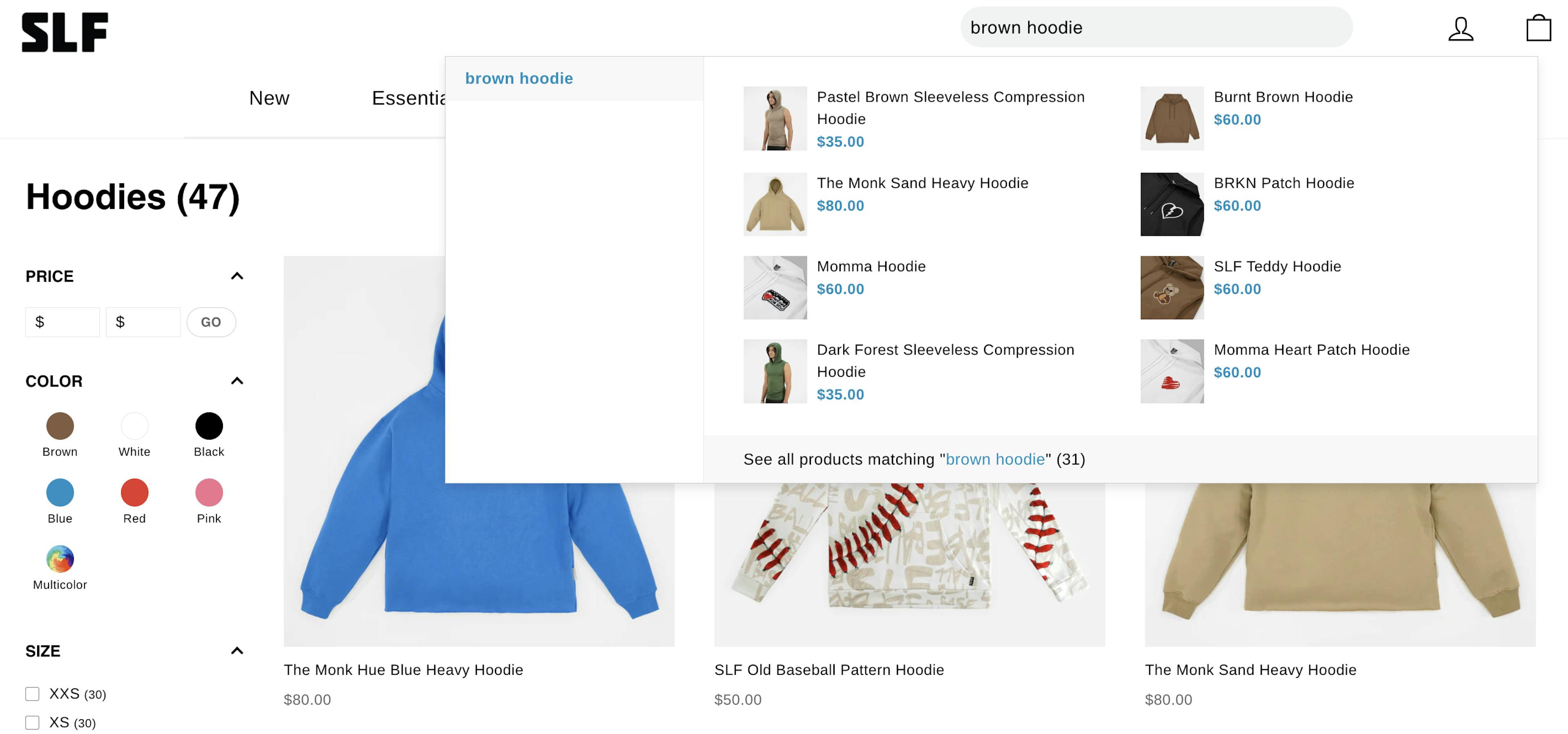The image size is (1568, 734).
Task: Click the White color swatch filter
Action: [x=133, y=425]
